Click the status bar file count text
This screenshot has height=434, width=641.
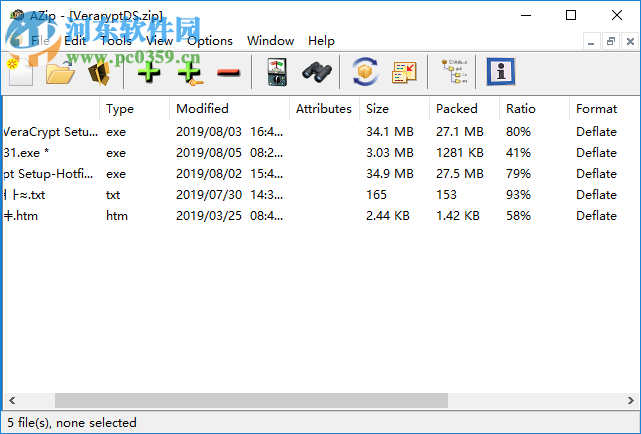coord(72,423)
